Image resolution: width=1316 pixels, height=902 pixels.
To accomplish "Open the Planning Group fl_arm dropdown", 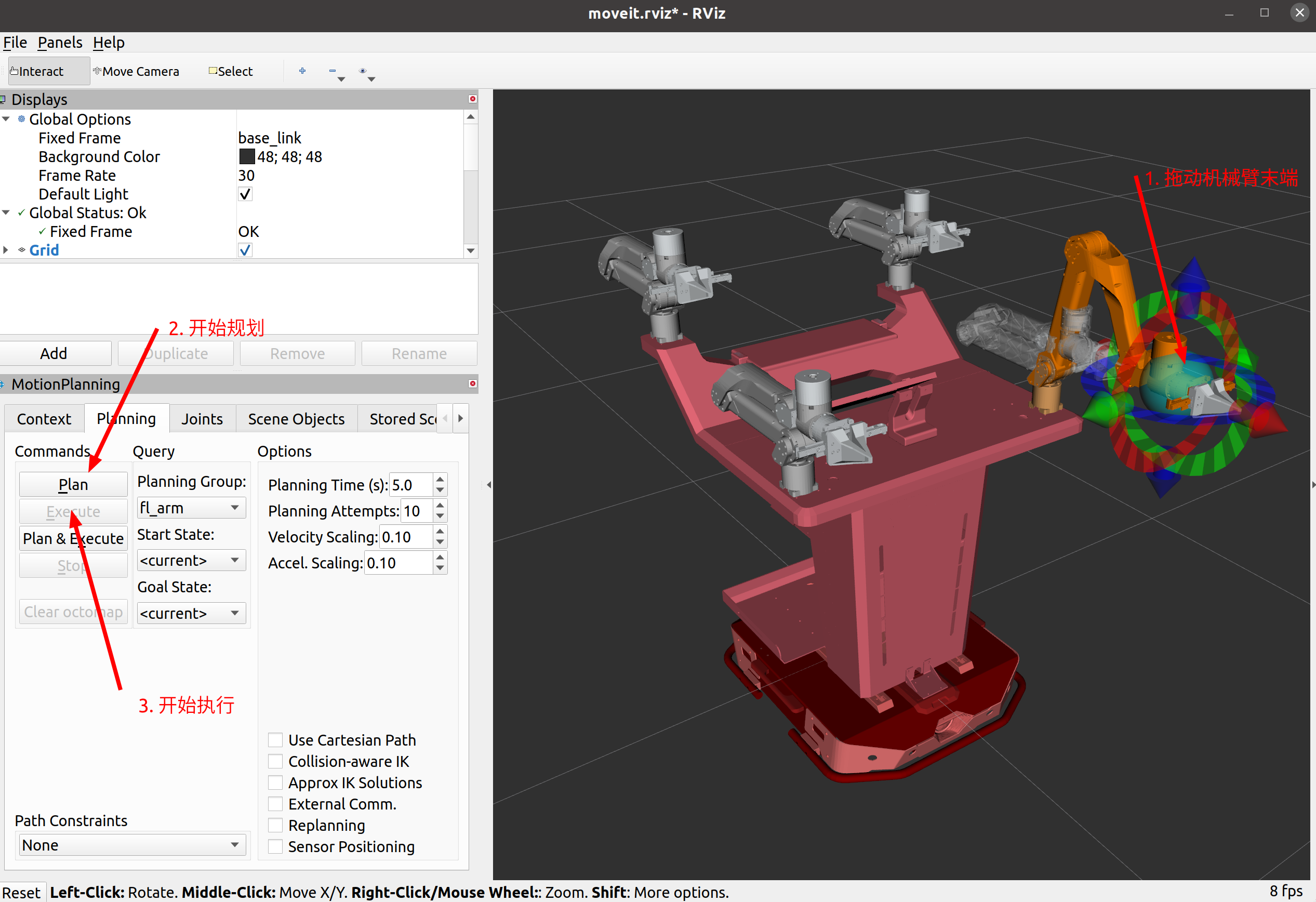I will pyautogui.click(x=191, y=508).
